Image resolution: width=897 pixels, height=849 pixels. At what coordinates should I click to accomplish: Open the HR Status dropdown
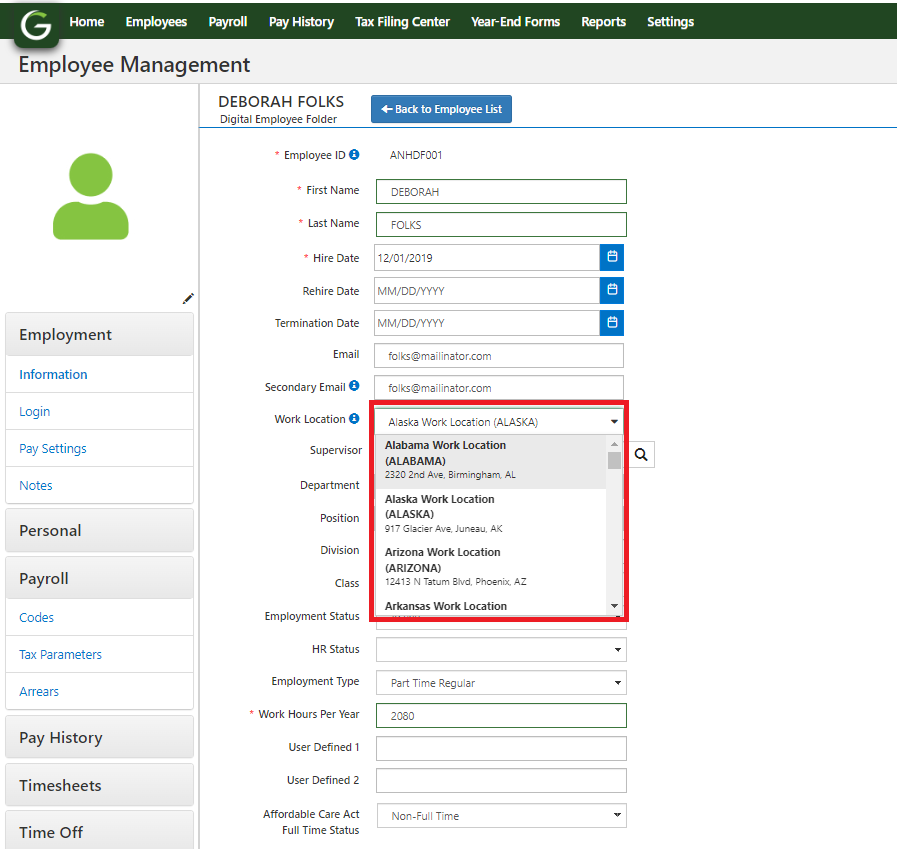point(501,650)
